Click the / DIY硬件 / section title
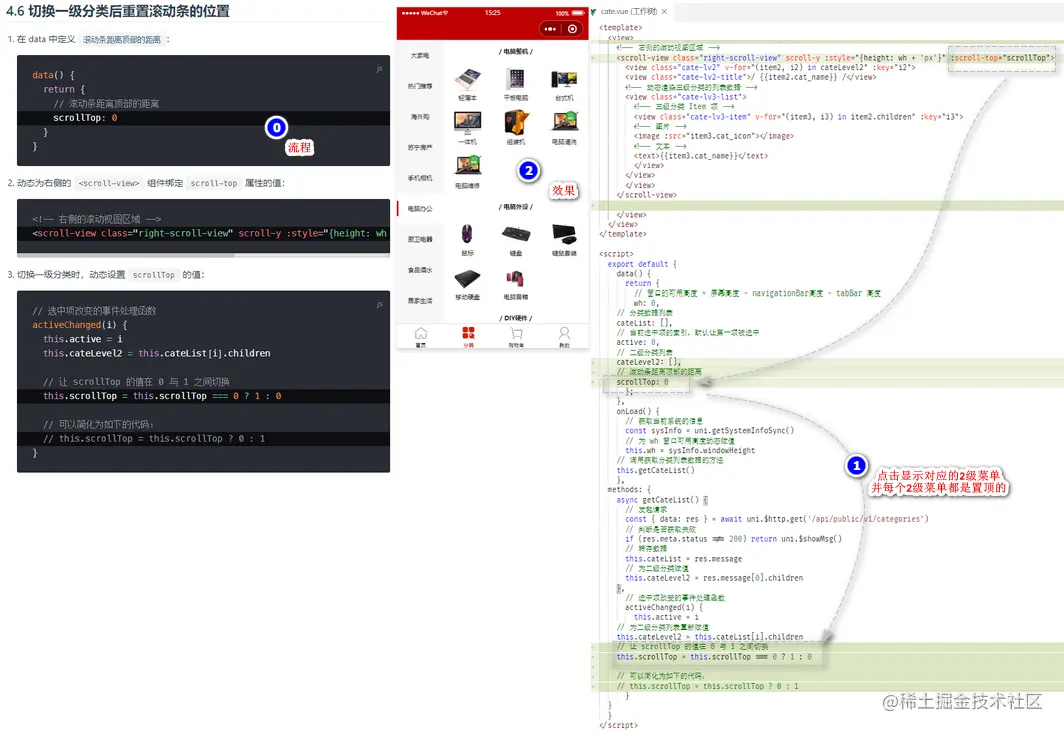 [516, 318]
